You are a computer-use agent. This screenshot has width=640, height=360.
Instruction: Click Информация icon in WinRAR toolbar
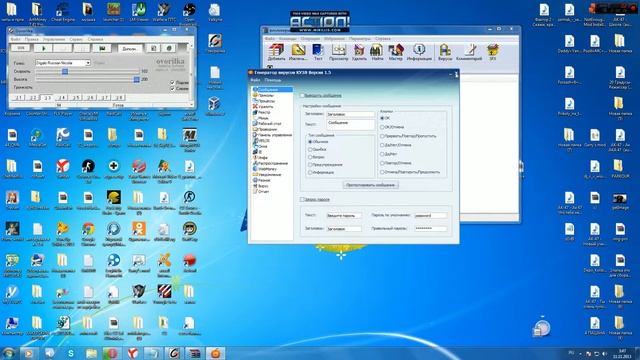coord(419,53)
